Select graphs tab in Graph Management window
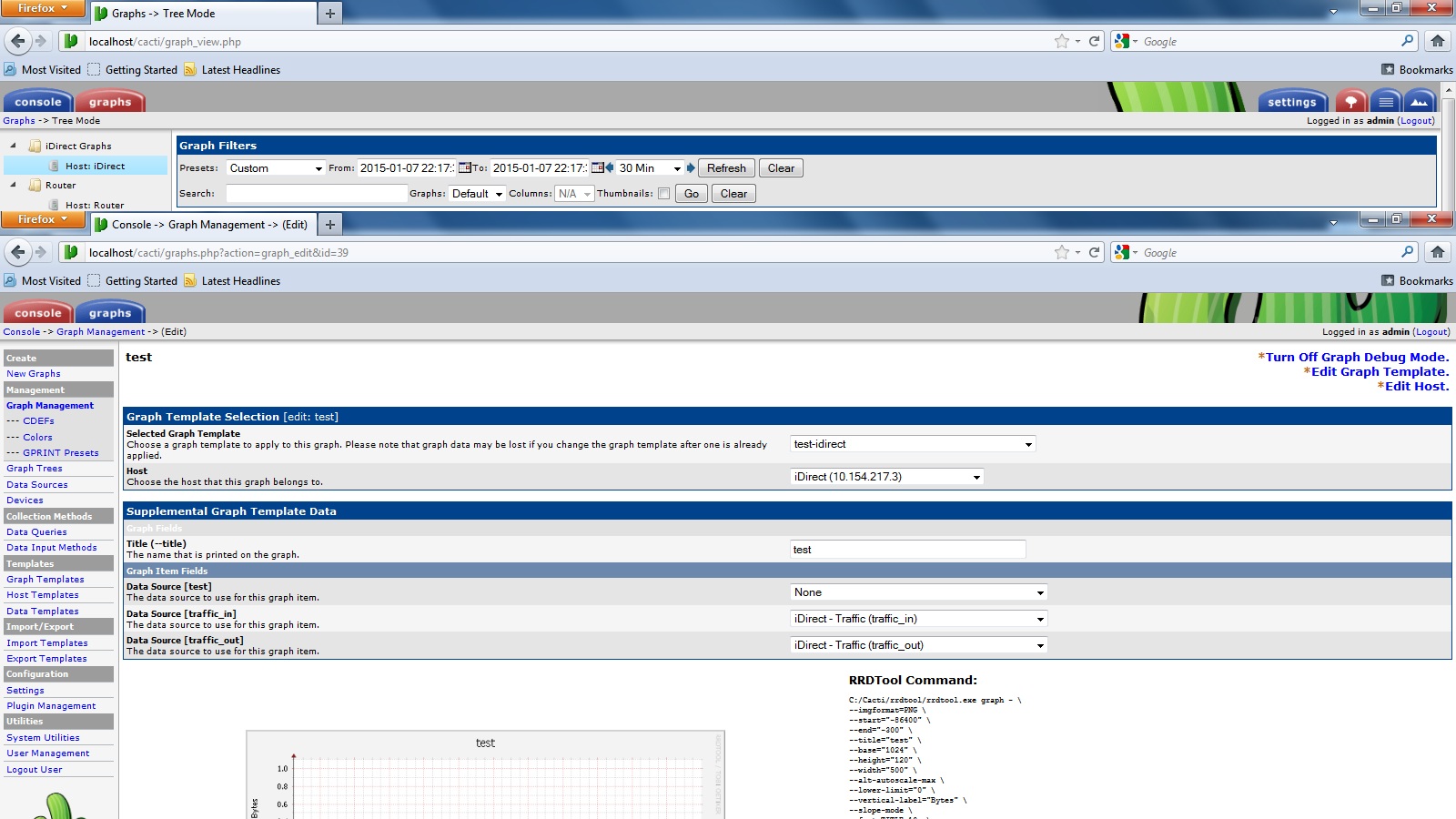 (110, 312)
